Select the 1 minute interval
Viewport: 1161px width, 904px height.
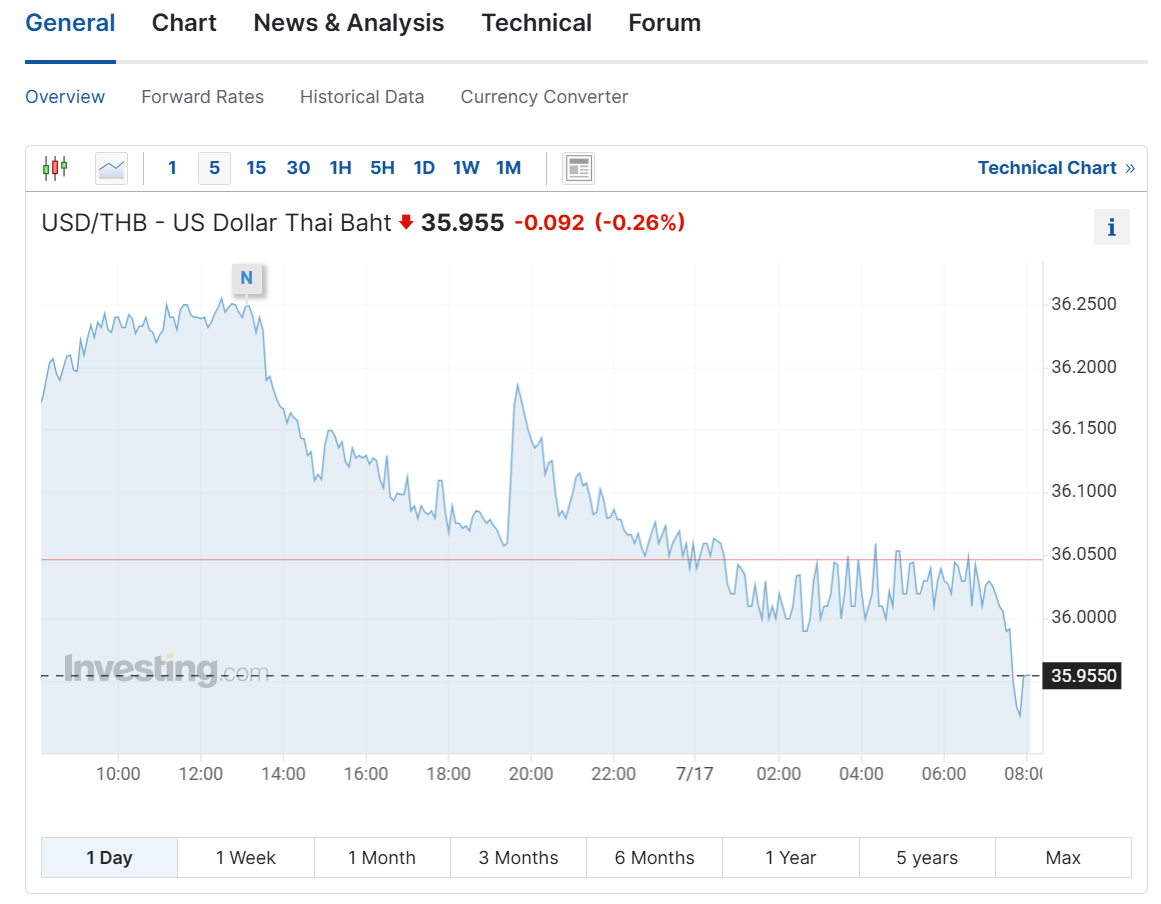pyautogui.click(x=172, y=168)
